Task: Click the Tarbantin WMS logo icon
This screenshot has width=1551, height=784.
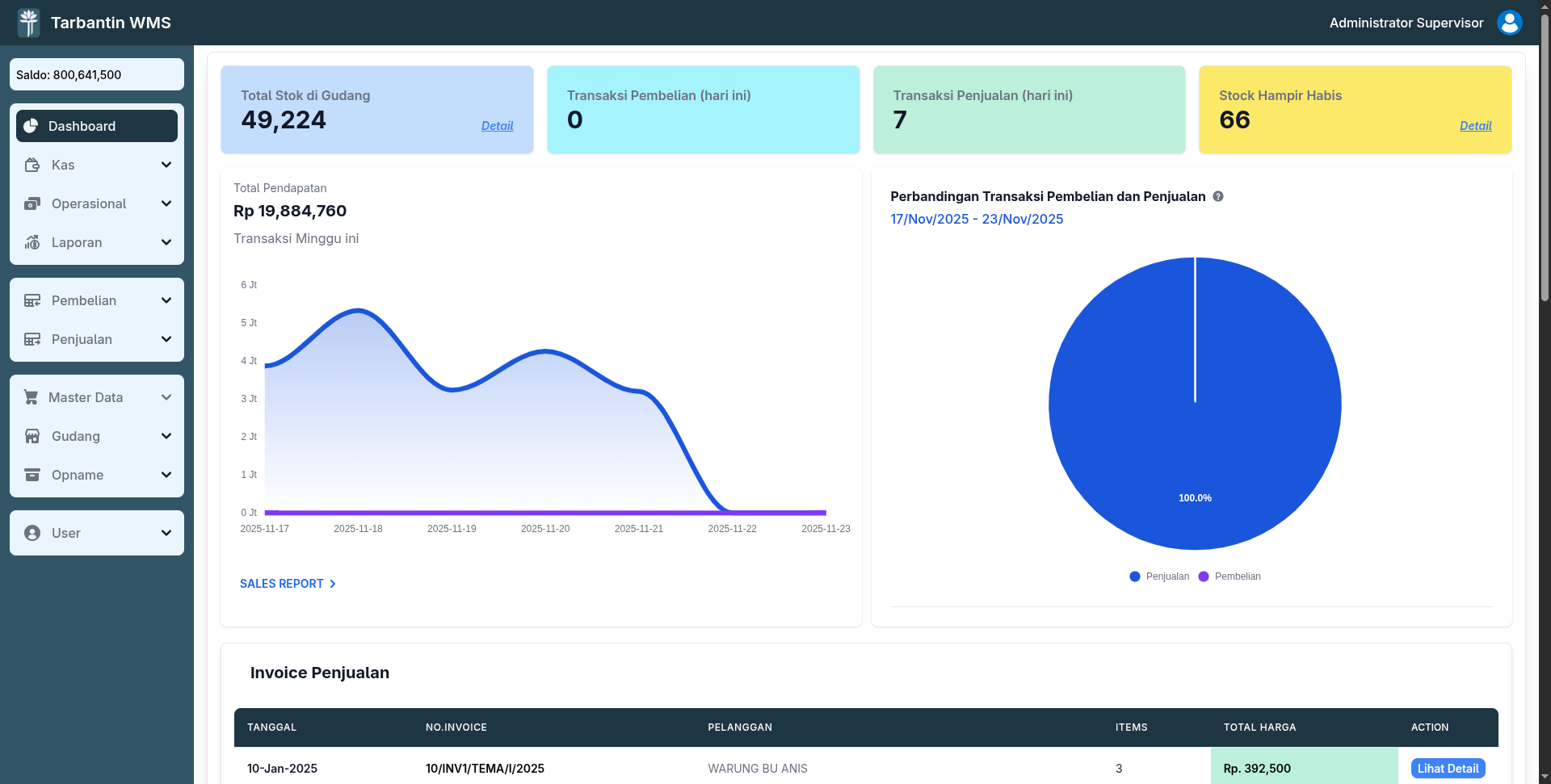Action: pos(29,23)
